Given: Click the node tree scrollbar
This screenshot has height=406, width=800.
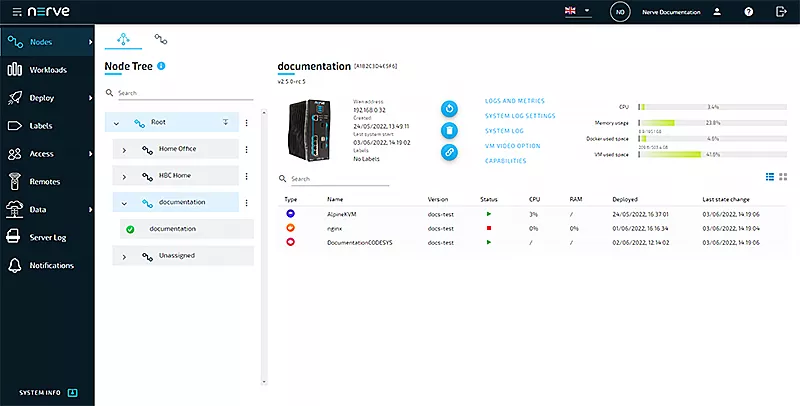Looking at the screenshot, I should tap(264, 246).
